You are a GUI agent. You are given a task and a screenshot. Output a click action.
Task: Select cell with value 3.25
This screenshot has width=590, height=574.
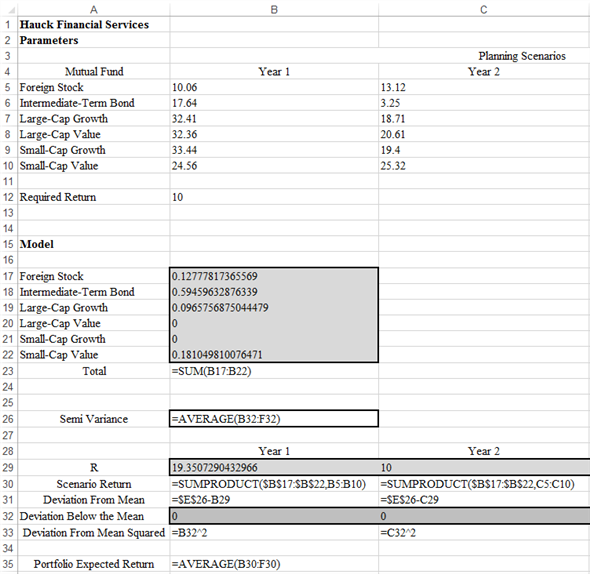pos(484,103)
